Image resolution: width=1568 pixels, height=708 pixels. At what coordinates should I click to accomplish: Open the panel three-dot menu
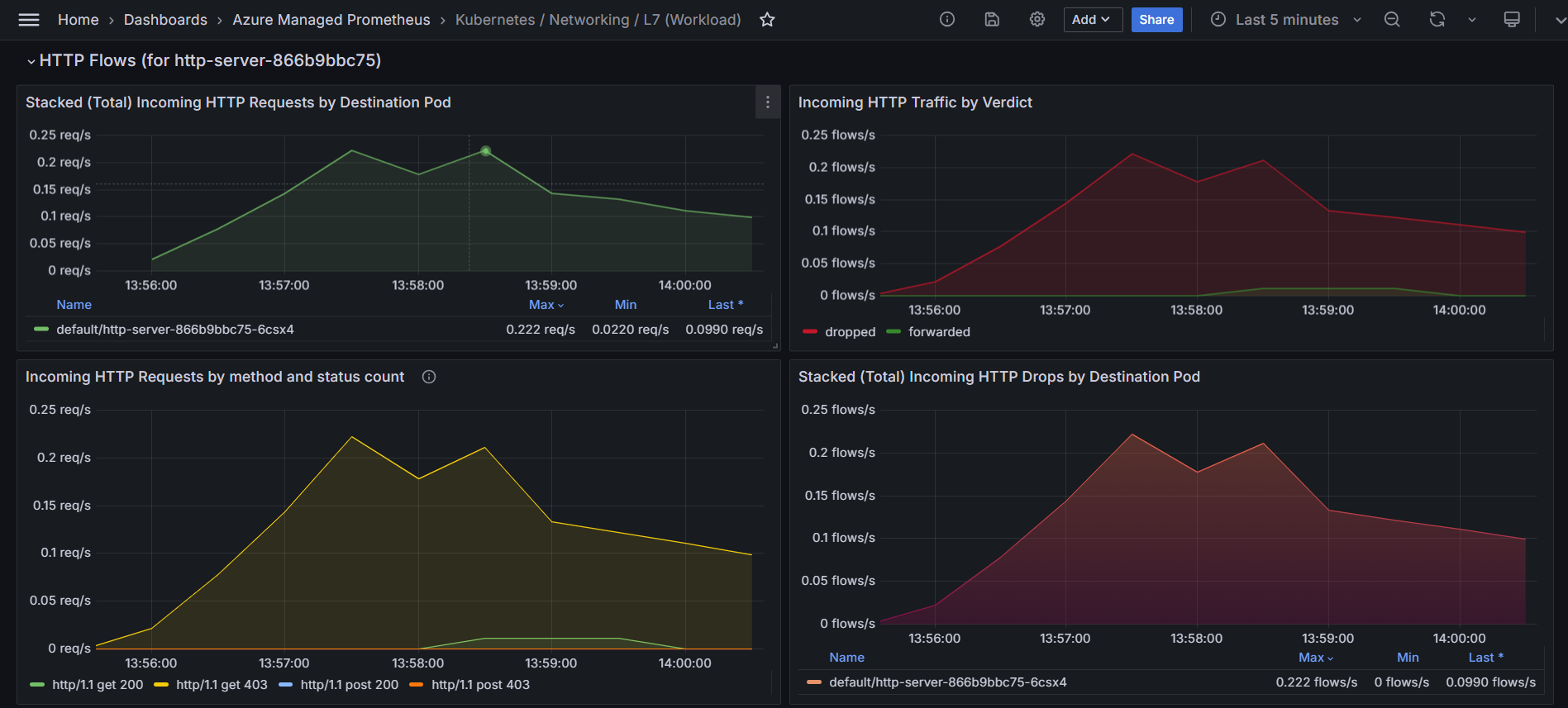click(767, 102)
